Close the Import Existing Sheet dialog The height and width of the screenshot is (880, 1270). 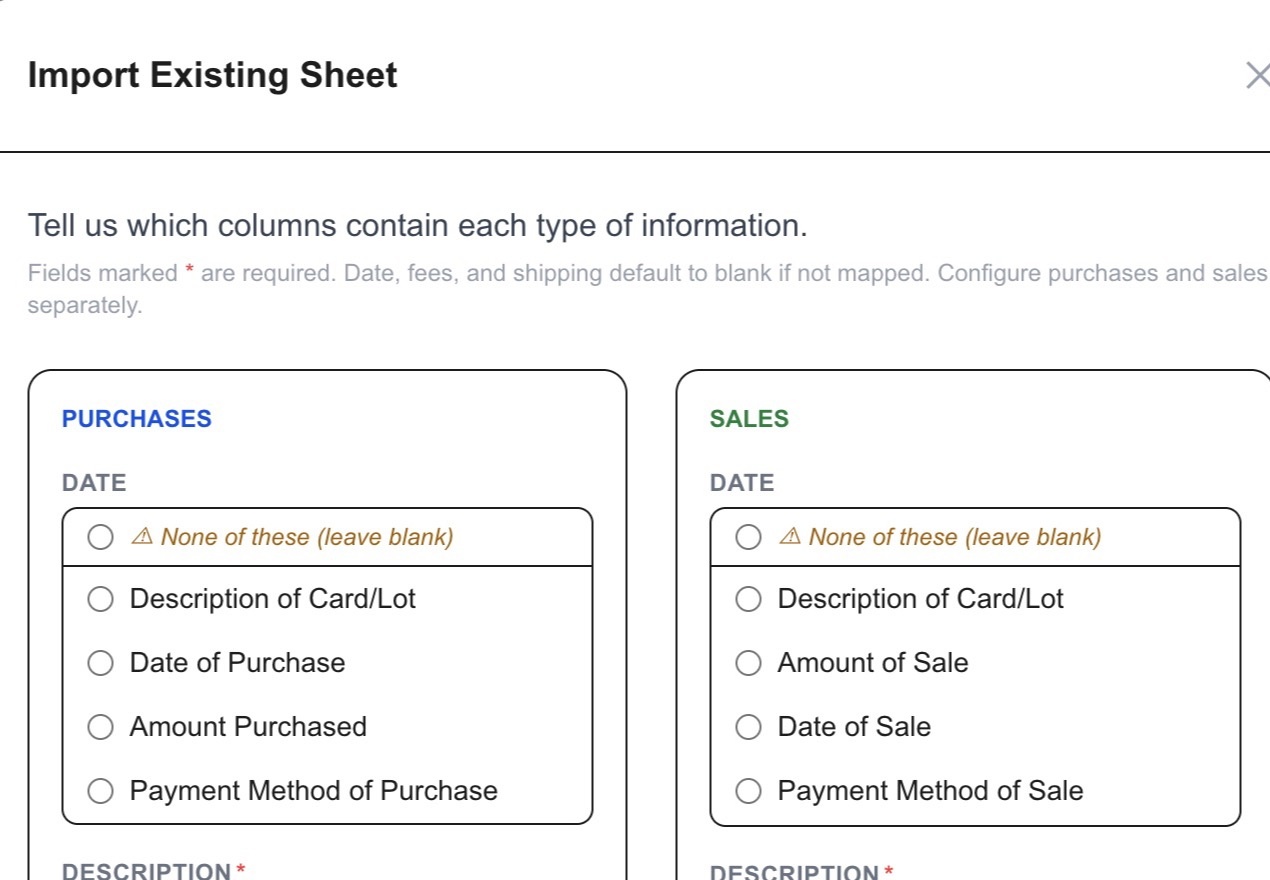(1257, 75)
